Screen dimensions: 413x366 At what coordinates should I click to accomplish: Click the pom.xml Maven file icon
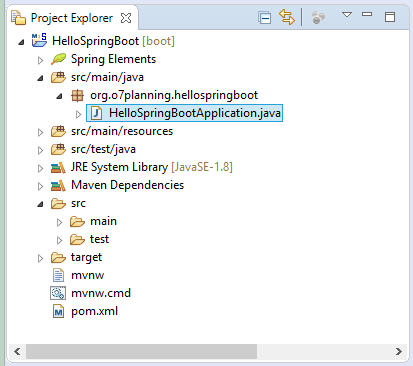pyautogui.click(x=58, y=312)
